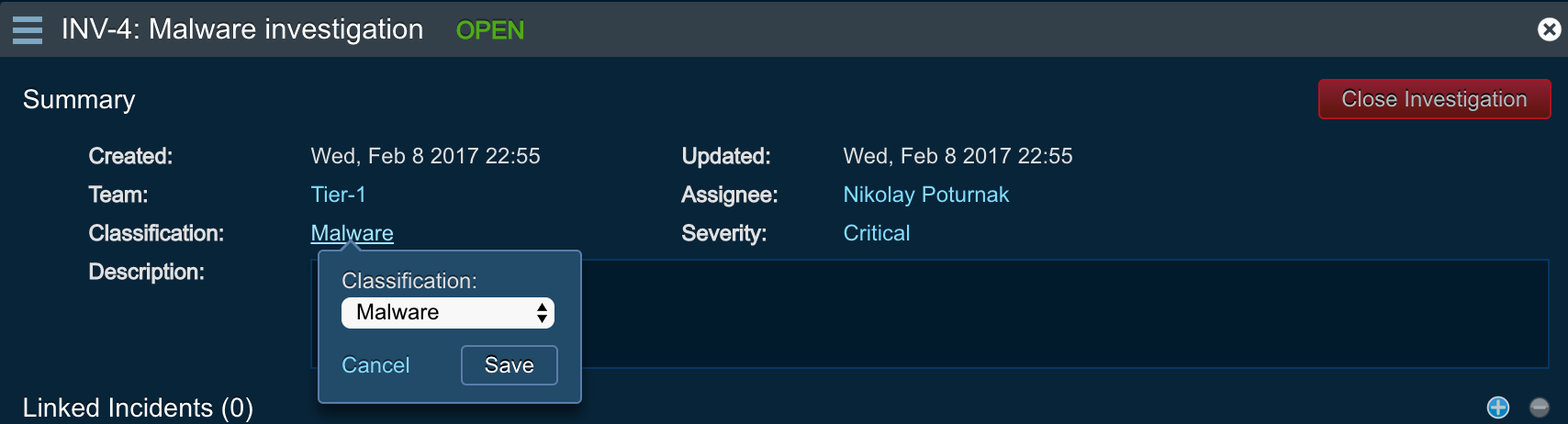Save the classification selection

pos(509,365)
